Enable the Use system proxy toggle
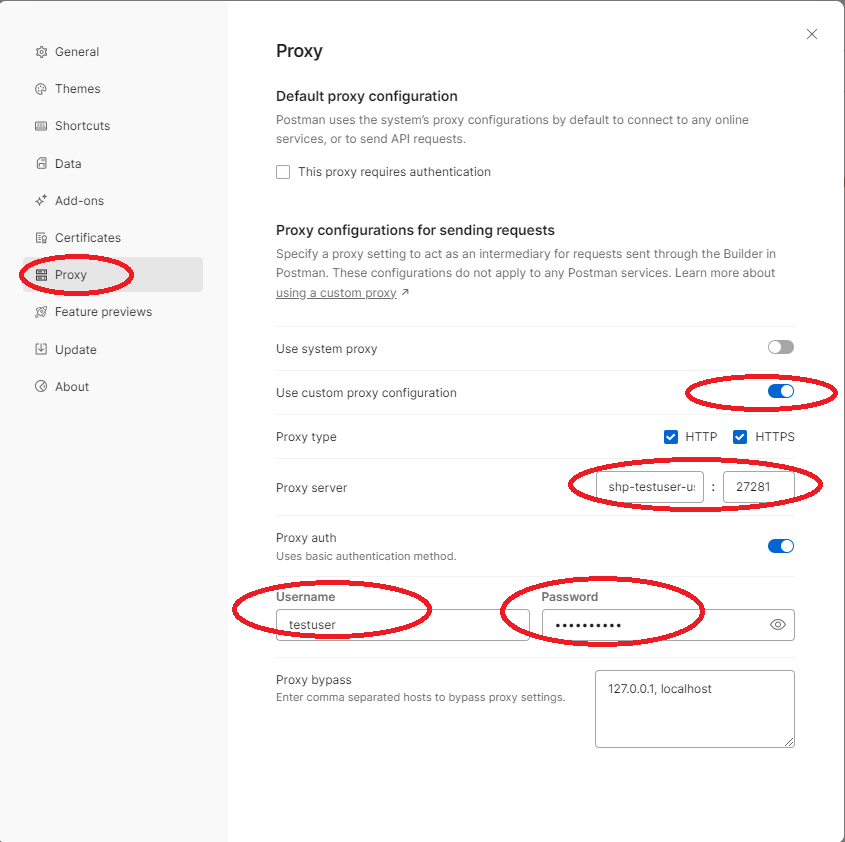The width and height of the screenshot is (845, 842). [x=781, y=347]
